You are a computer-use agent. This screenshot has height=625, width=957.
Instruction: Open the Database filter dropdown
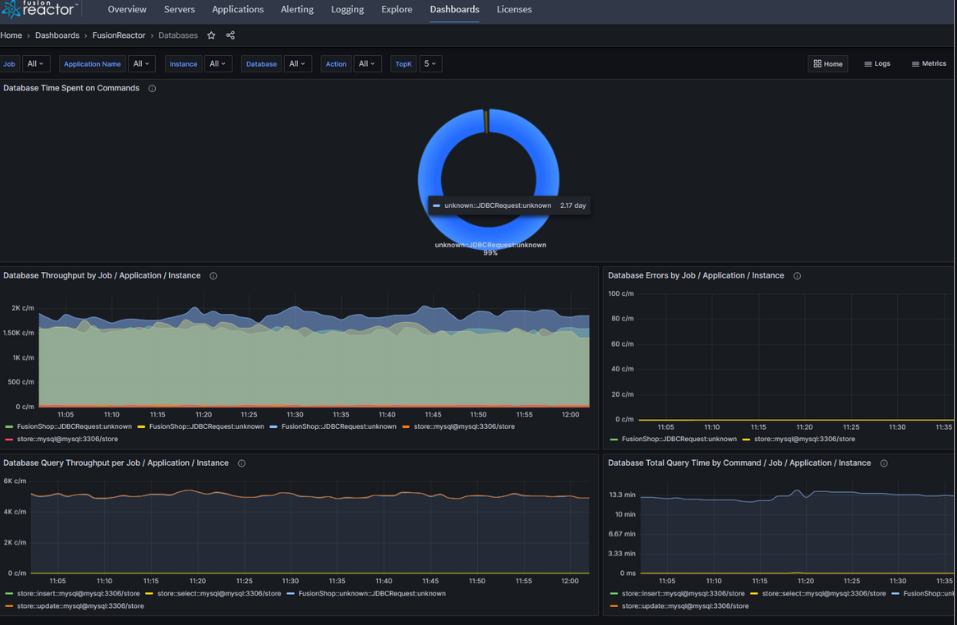[x=297, y=63]
